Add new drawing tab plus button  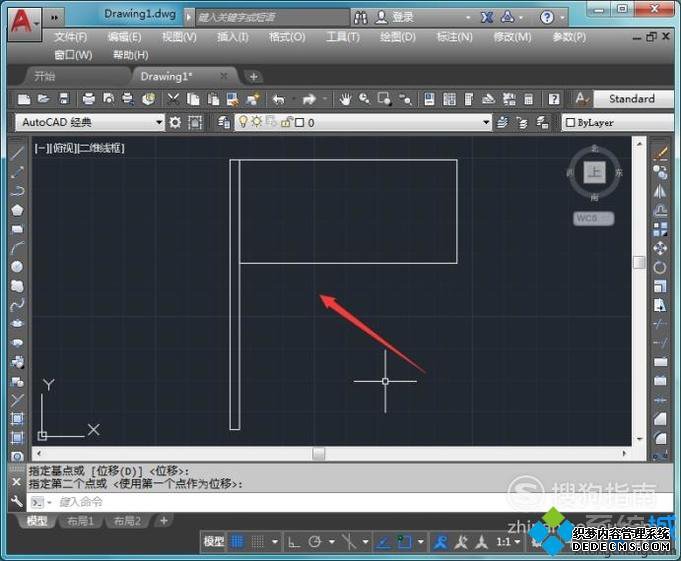point(253,77)
